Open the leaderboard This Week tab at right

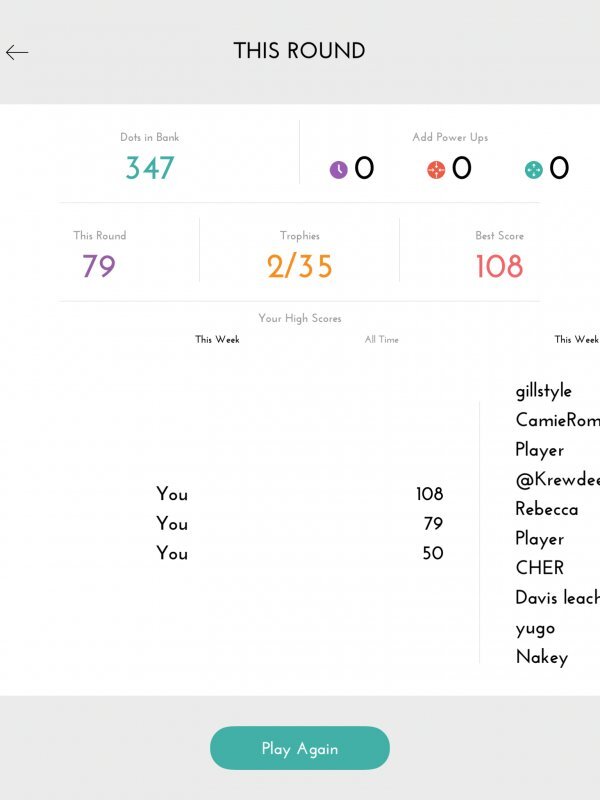[577, 340]
